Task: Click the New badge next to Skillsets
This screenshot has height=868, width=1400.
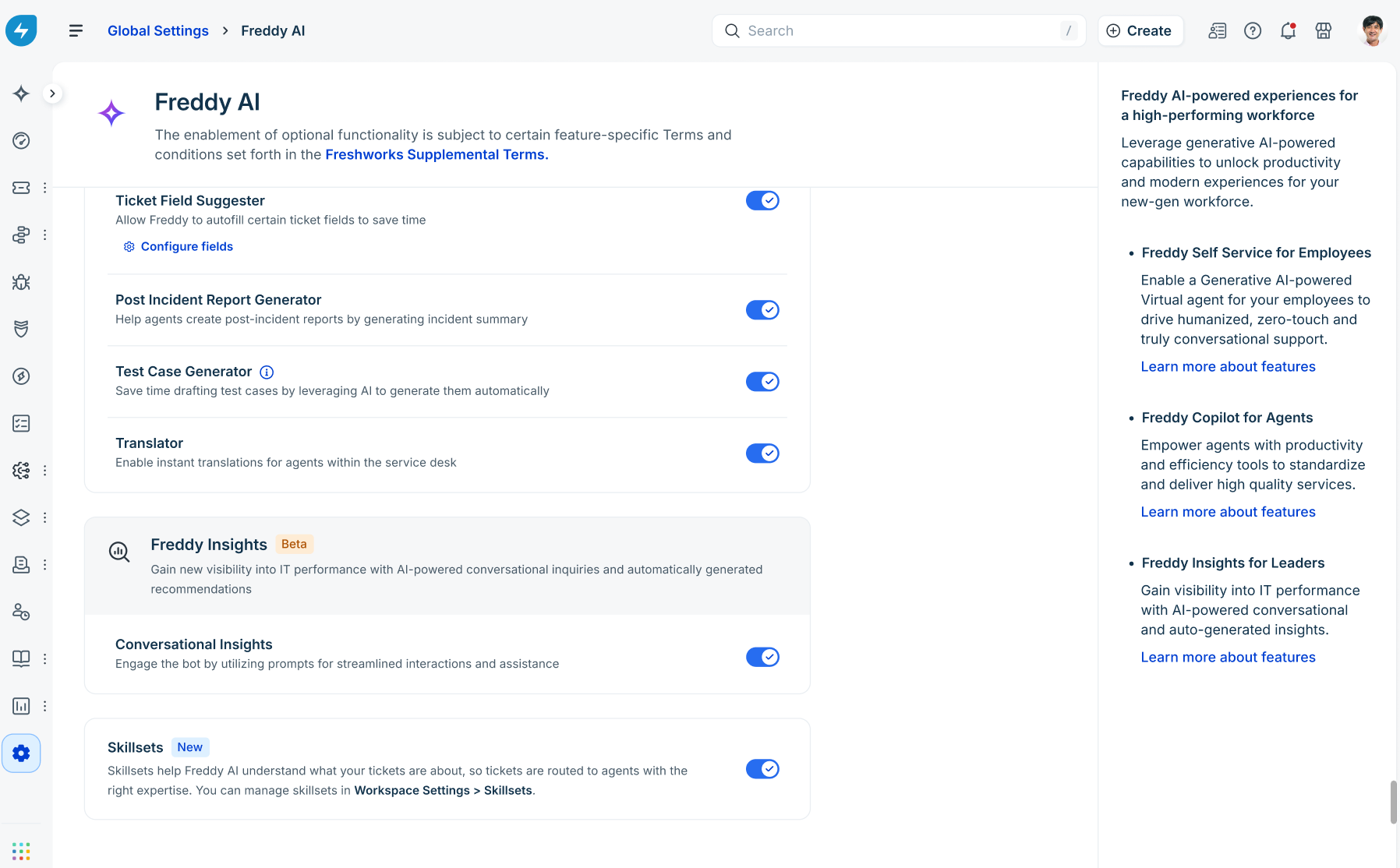Action: (189, 747)
